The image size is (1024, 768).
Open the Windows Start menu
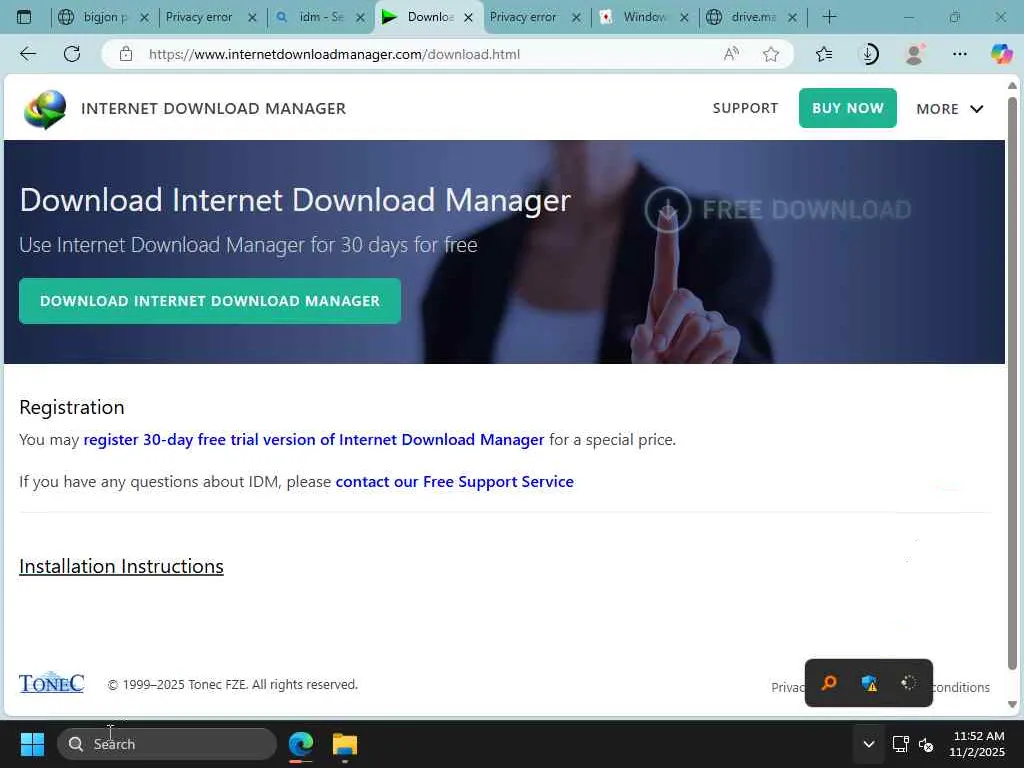click(32, 744)
